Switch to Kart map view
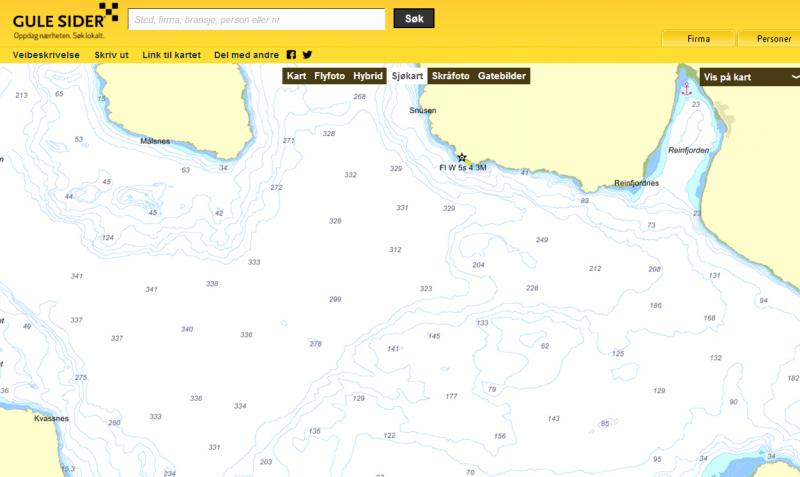Screen dimensions: 800x477 [296, 76]
